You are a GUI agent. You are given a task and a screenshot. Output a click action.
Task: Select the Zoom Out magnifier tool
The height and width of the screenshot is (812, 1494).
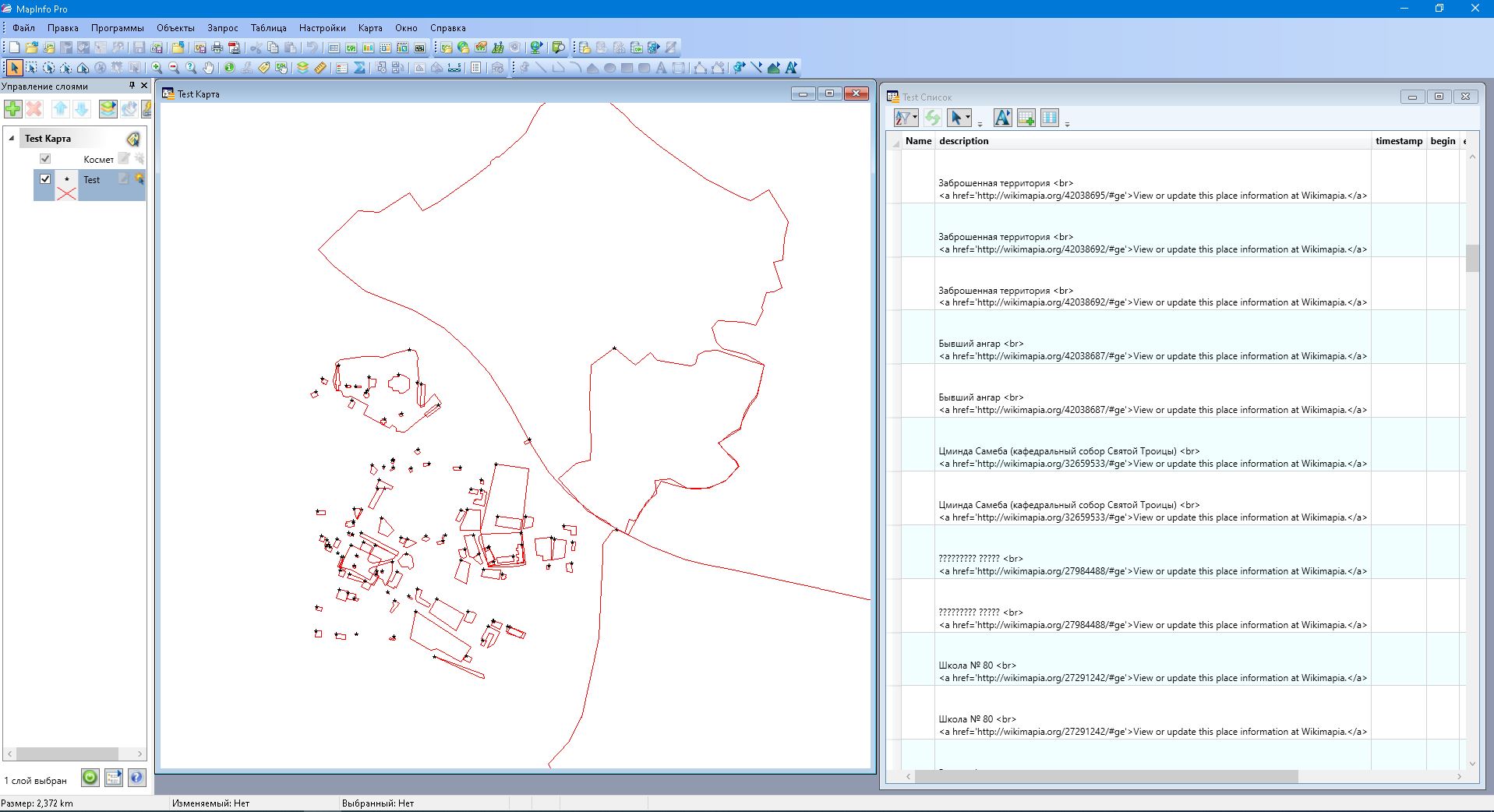(x=174, y=68)
